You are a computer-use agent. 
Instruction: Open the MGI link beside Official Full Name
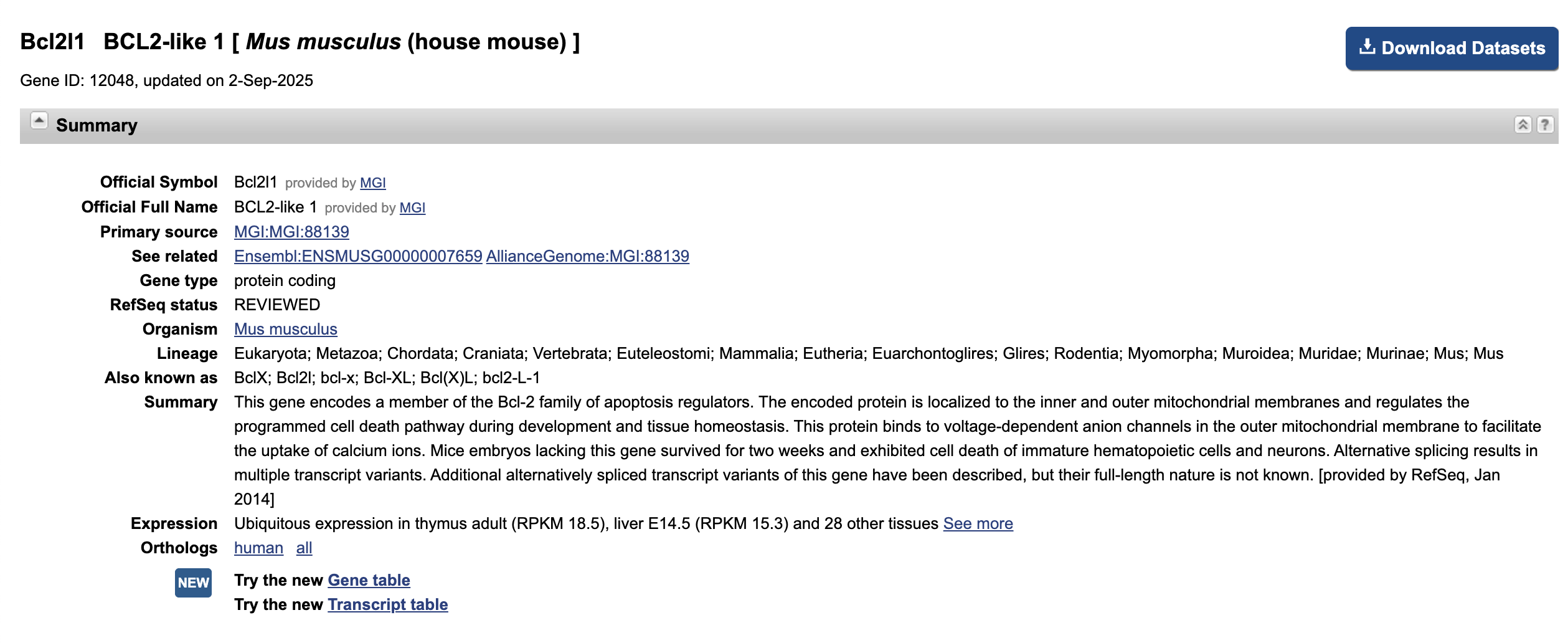click(412, 207)
